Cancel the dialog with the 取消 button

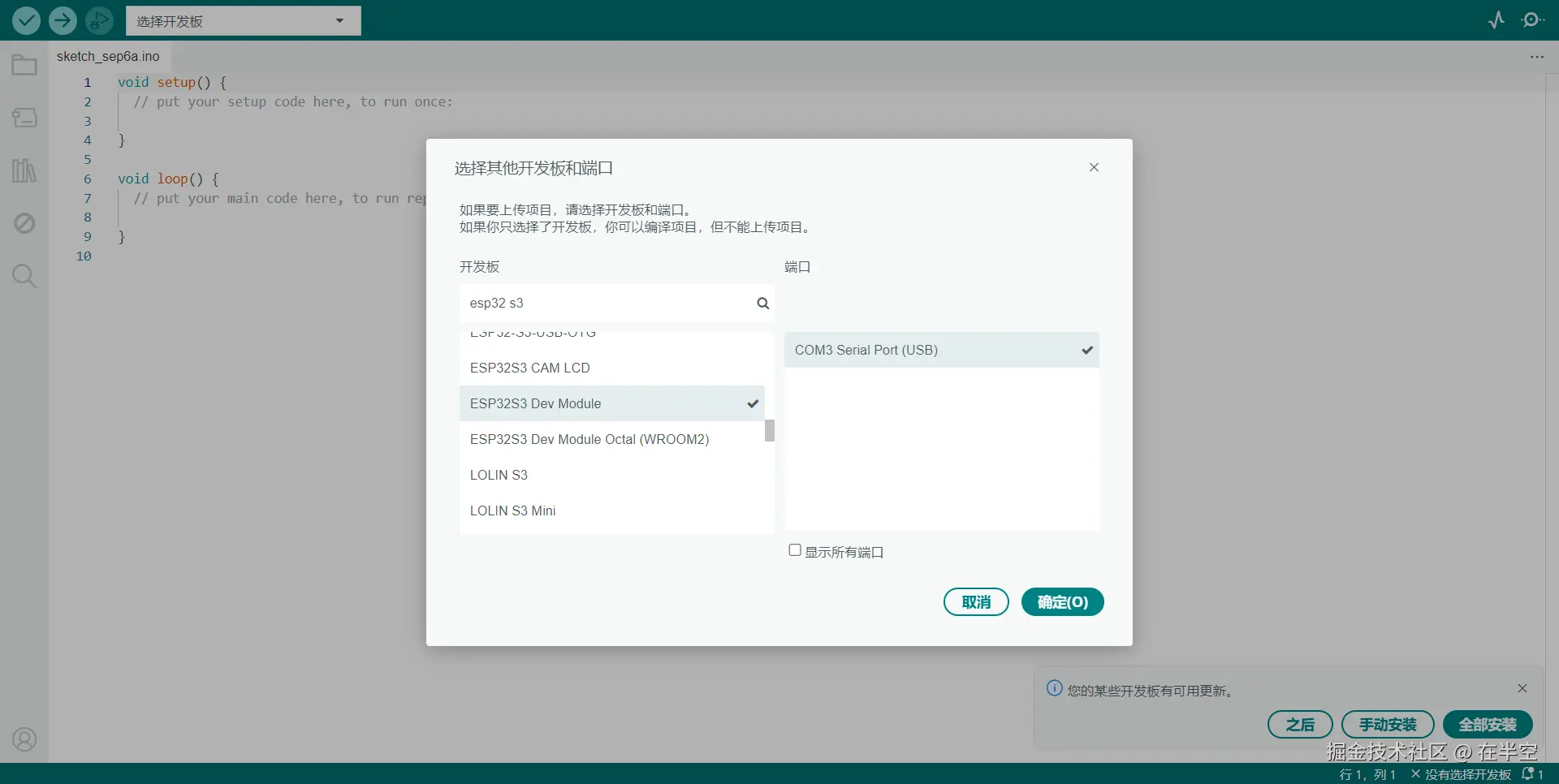coord(975,601)
